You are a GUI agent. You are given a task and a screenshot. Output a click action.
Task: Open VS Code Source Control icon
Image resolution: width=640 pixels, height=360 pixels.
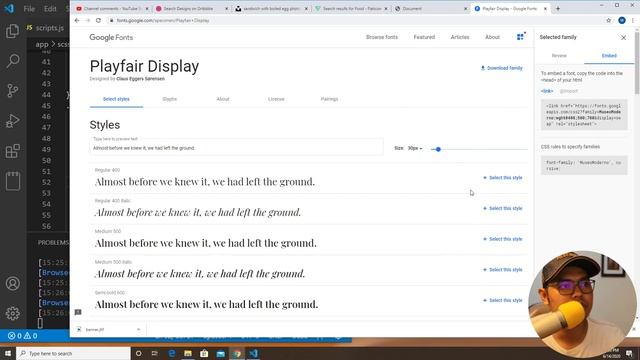13,91
